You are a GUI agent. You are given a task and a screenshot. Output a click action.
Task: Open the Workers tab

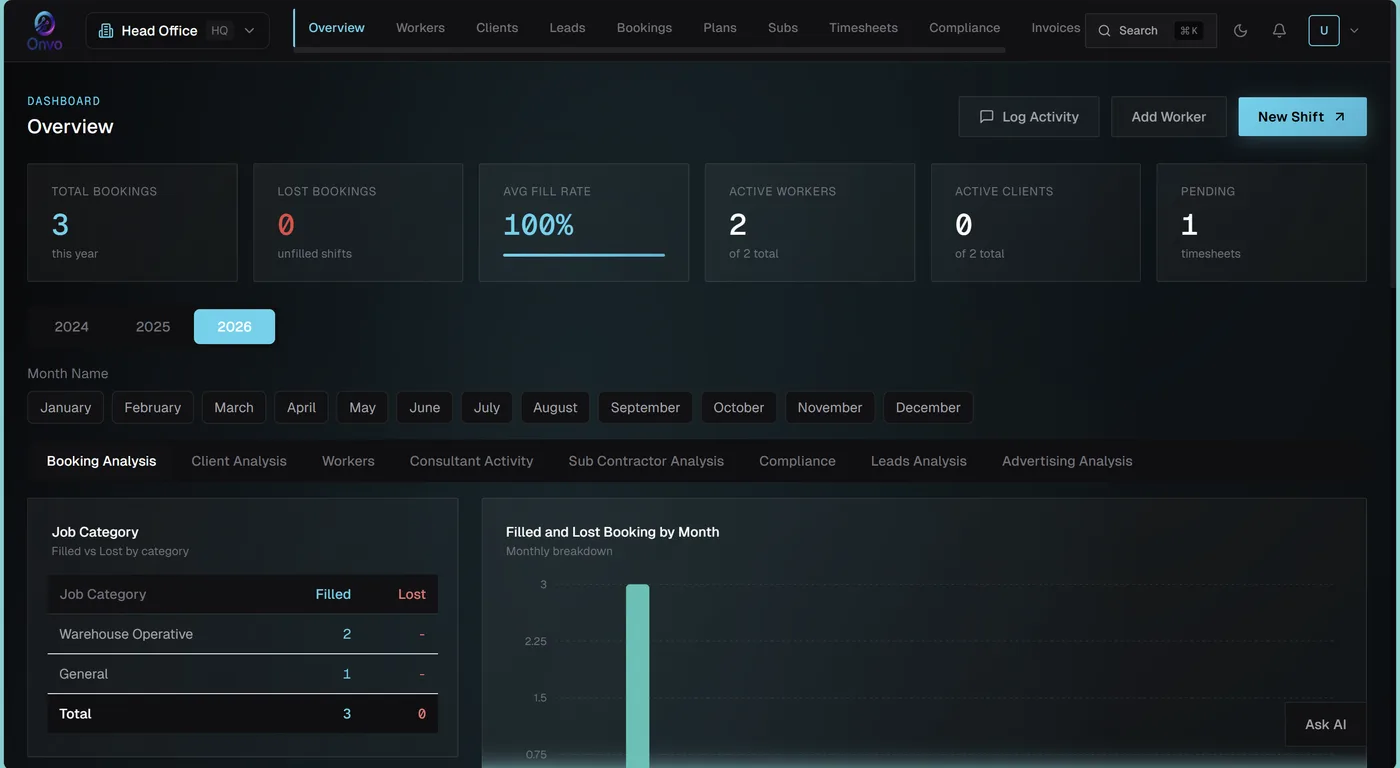click(420, 28)
